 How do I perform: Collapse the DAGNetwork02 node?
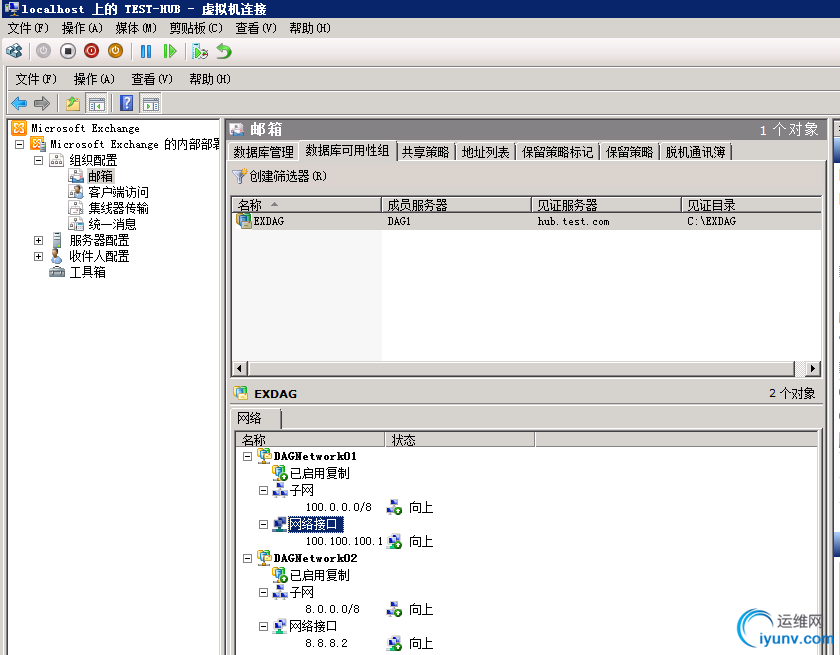pos(248,558)
